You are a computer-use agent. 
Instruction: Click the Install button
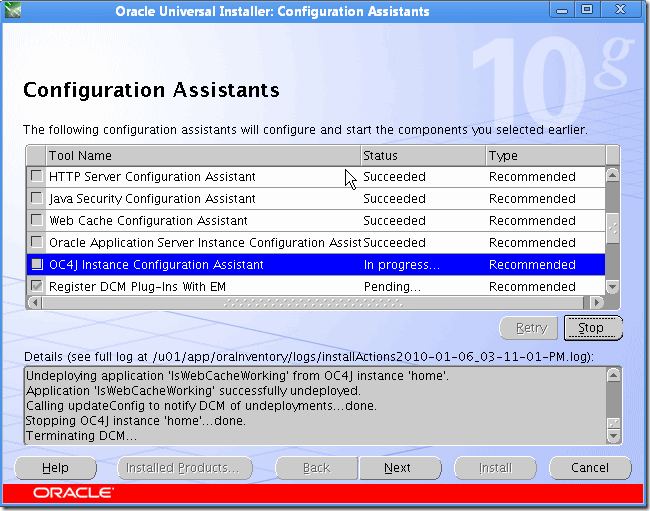coord(495,468)
